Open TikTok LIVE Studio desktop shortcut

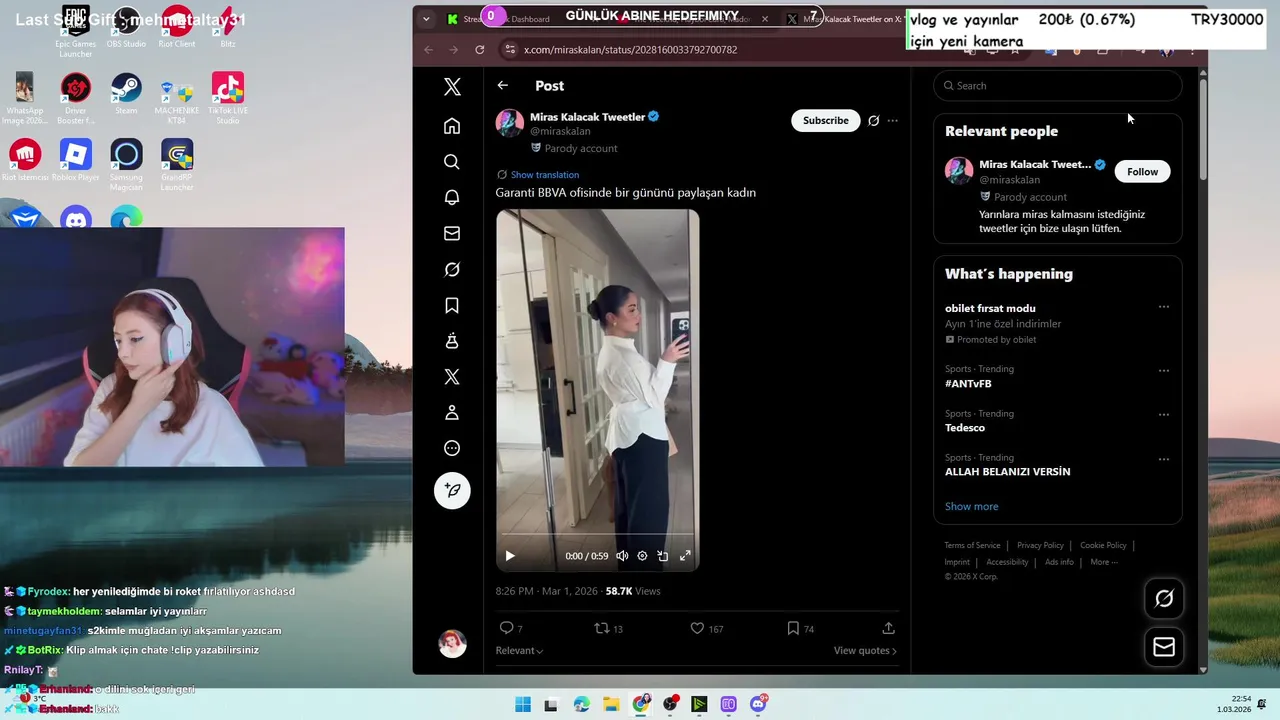click(x=228, y=97)
